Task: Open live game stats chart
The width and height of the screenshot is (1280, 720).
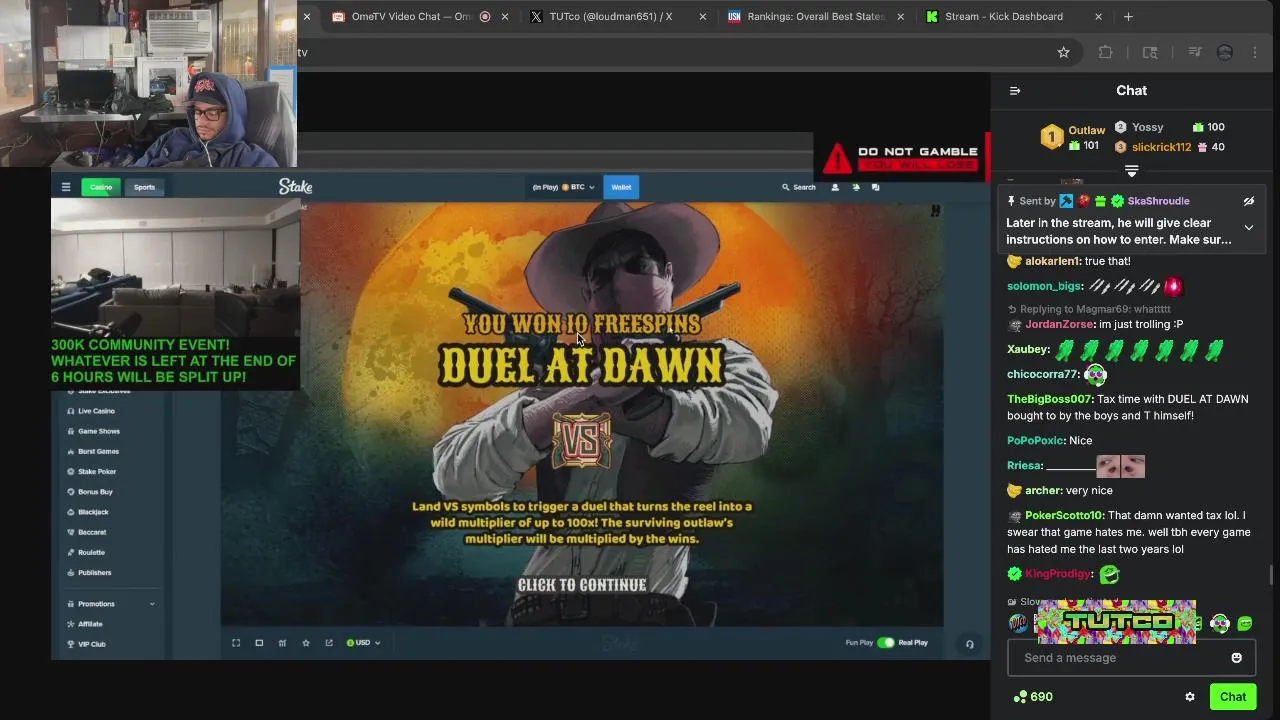Action: pos(282,643)
